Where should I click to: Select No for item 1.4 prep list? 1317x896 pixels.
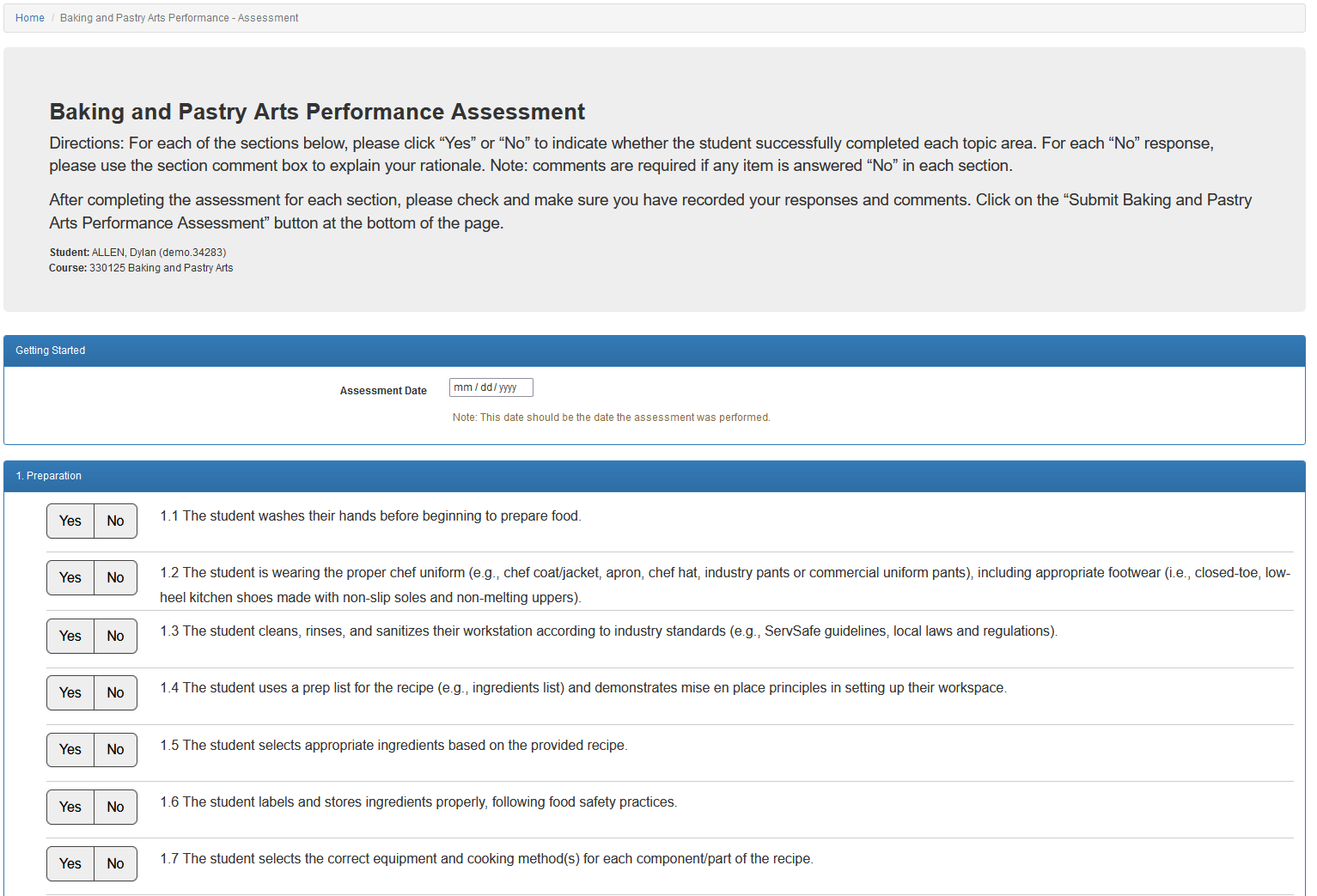[x=115, y=692]
